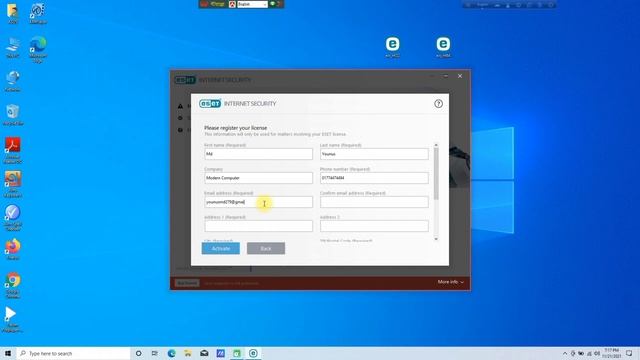Minimize the ESET main window
The width and height of the screenshot is (640, 360).
(x=446, y=76)
